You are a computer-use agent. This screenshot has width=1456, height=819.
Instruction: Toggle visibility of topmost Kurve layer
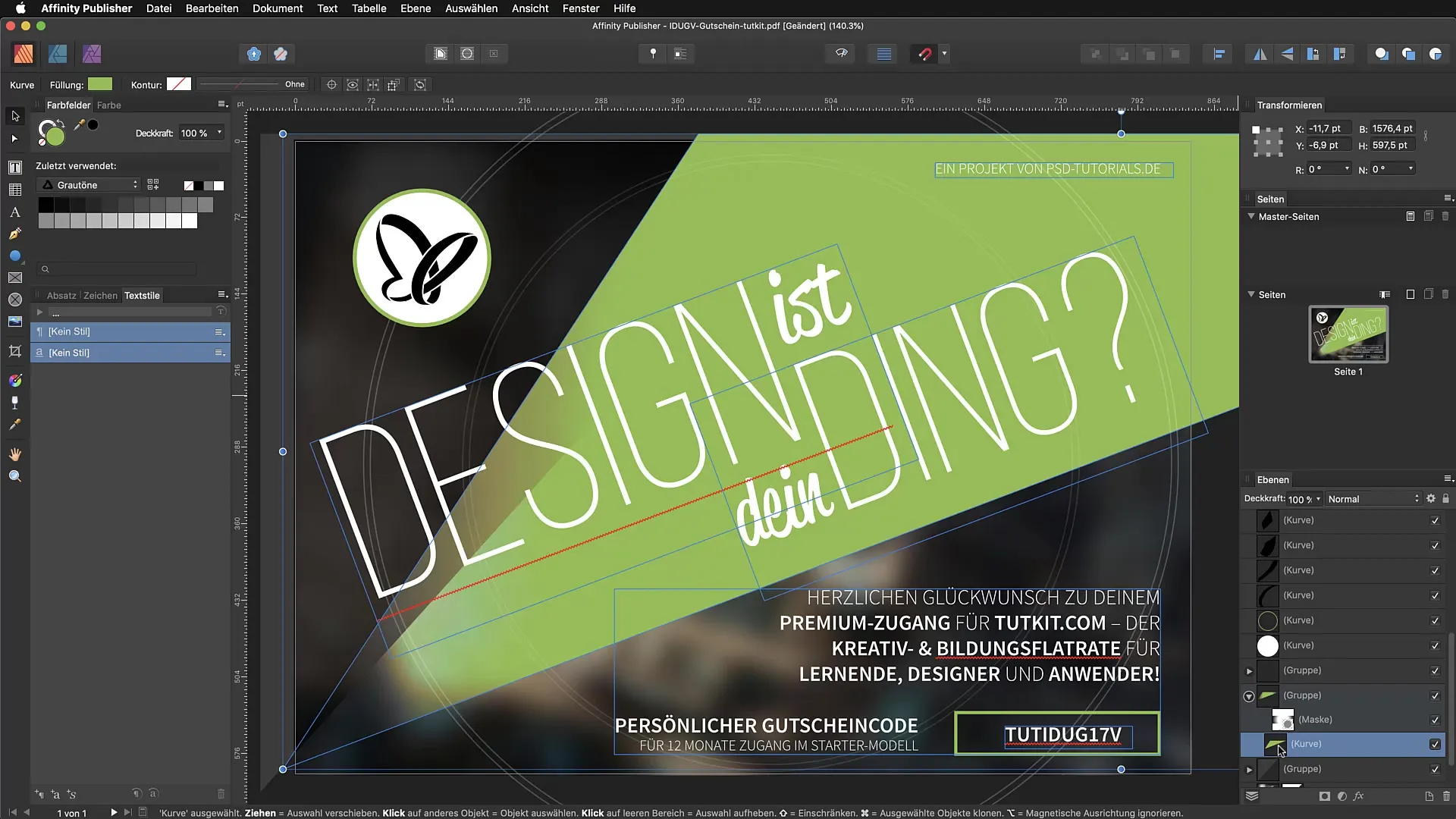coord(1435,521)
